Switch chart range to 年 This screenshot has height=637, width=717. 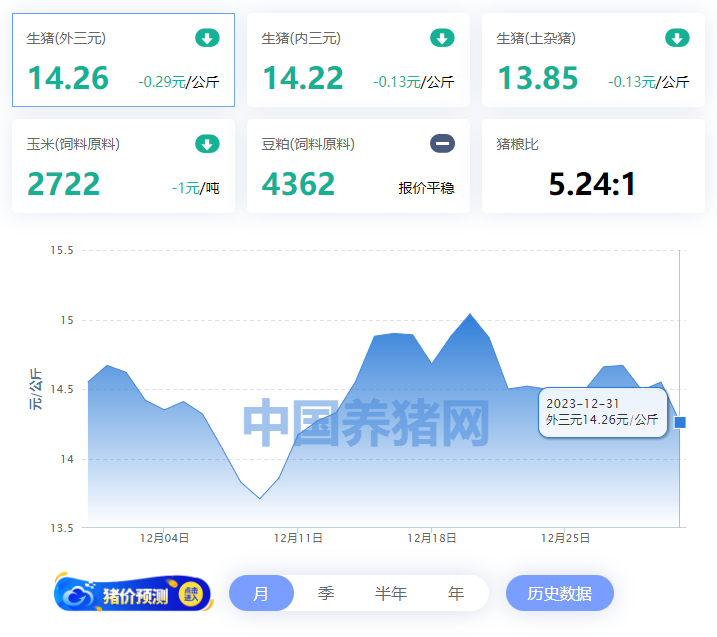tap(456, 593)
